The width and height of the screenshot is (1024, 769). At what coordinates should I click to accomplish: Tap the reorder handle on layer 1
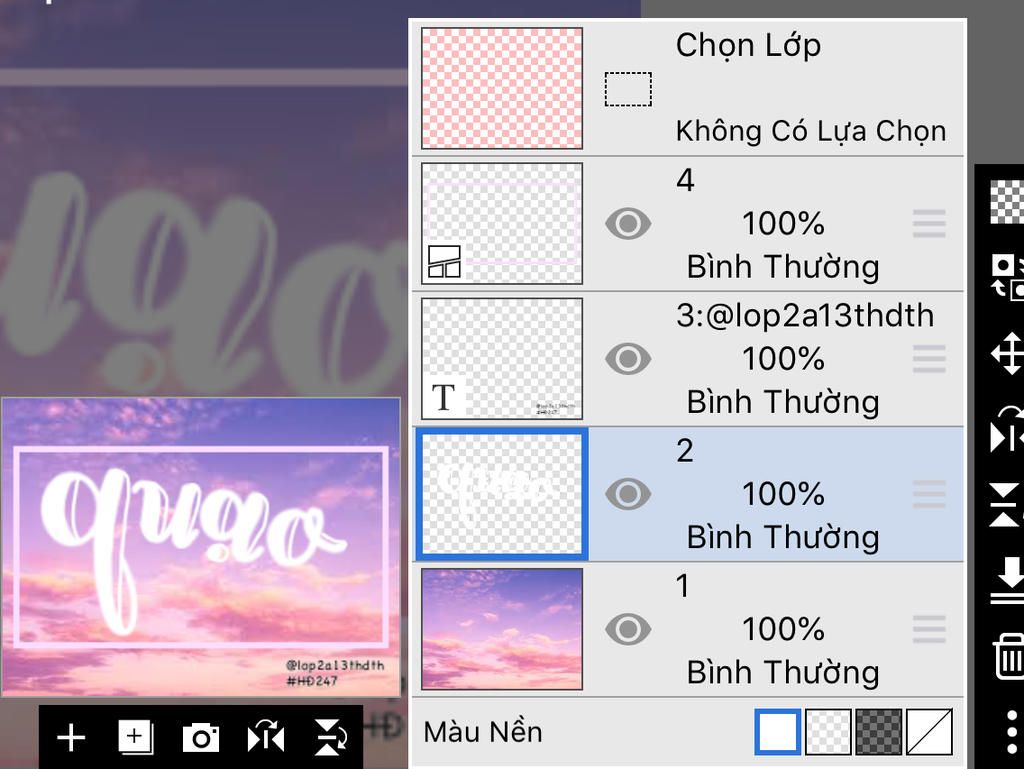point(929,629)
